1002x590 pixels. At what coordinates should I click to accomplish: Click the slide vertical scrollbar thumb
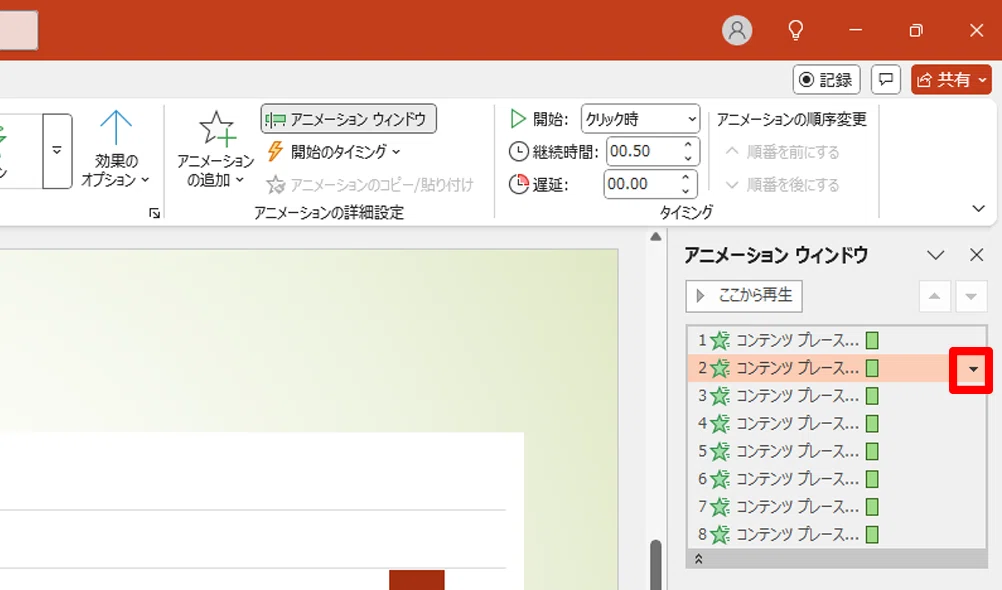point(656,565)
